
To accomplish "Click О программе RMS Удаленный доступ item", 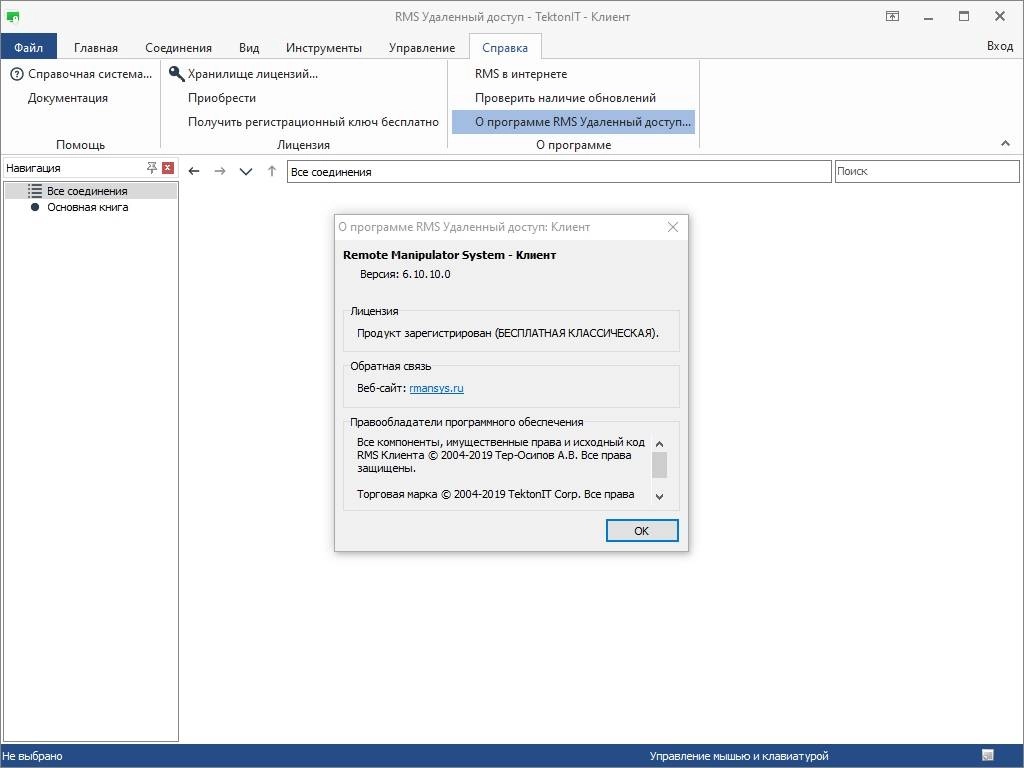I will pos(573,121).
